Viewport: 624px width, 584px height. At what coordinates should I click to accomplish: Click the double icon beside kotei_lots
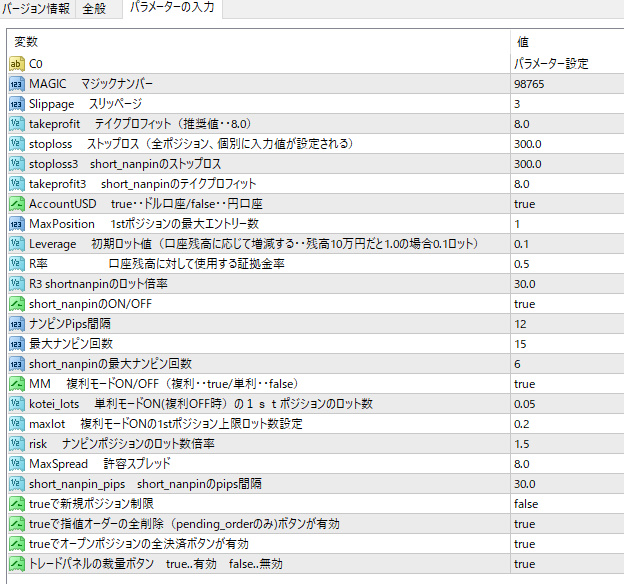click(x=17, y=404)
